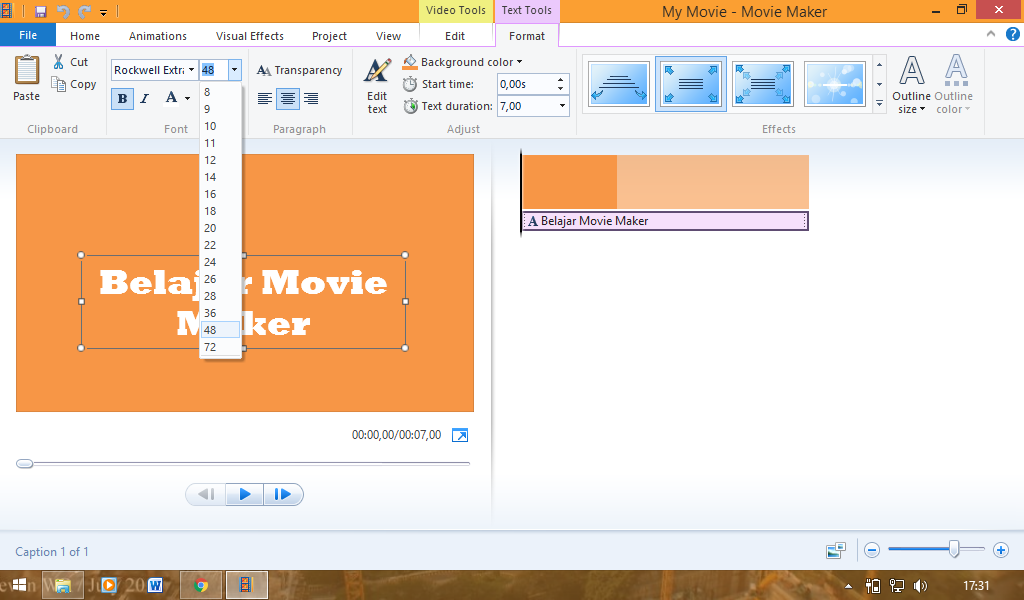Expand the full effects gallery
1024x600 pixels.
pyautogui.click(x=880, y=104)
